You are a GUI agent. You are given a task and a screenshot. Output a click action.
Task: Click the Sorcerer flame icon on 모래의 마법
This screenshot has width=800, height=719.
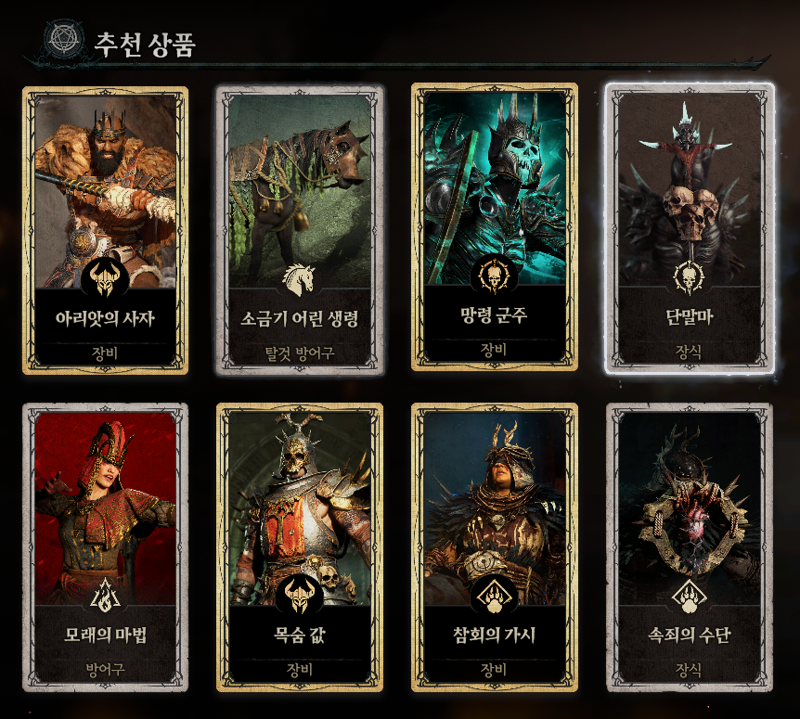[105, 595]
